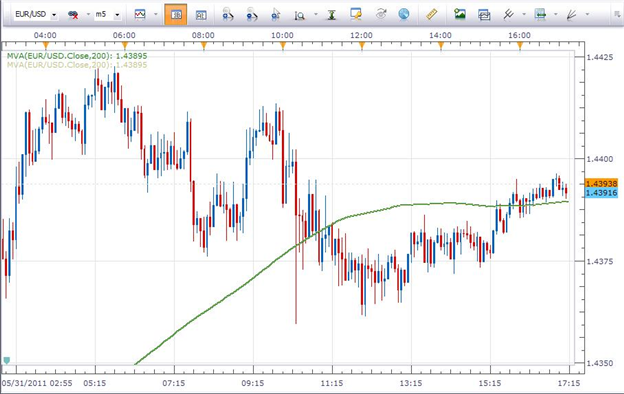Select the cursor zoom tool icon
The image size is (624, 394).
point(275,15)
